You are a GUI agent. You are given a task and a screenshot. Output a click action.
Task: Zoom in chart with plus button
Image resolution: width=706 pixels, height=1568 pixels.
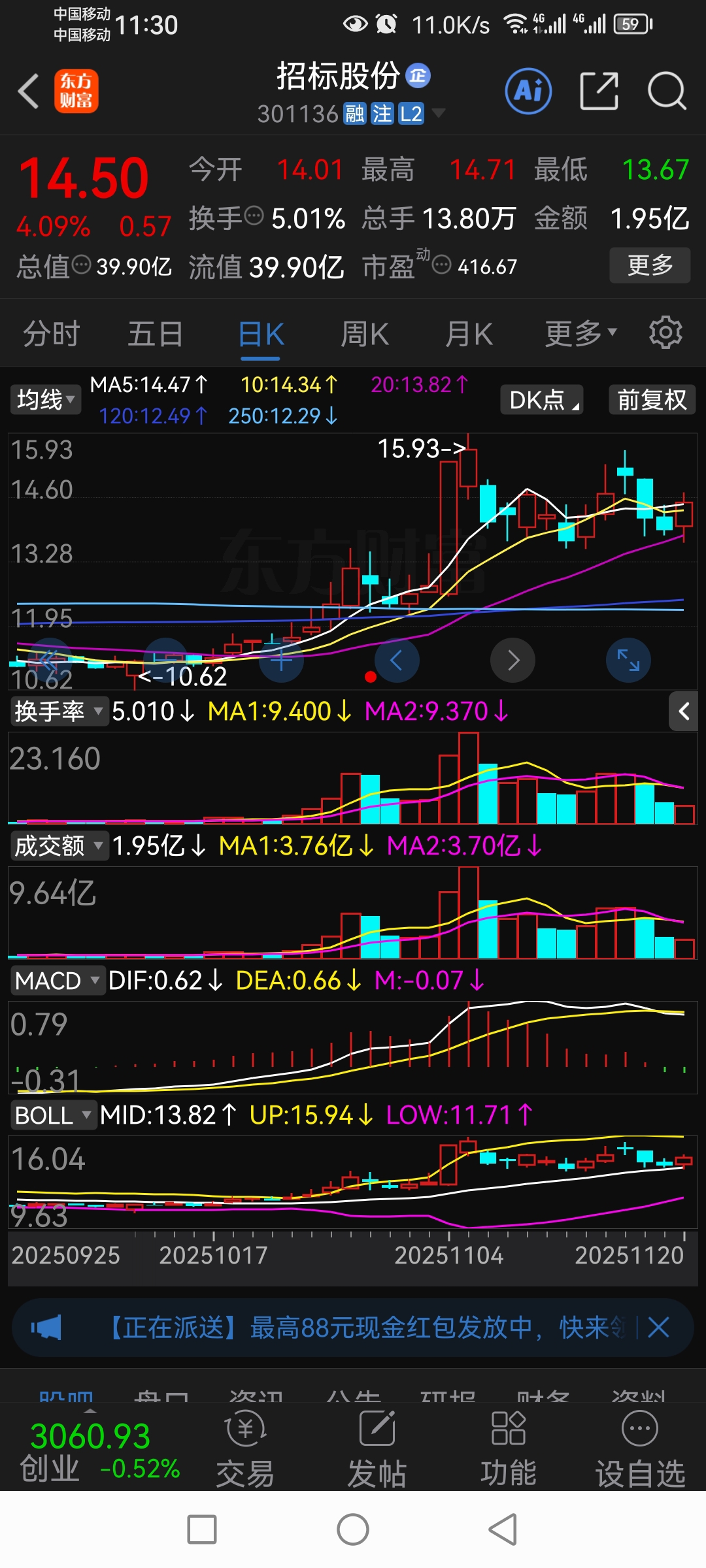tap(281, 660)
